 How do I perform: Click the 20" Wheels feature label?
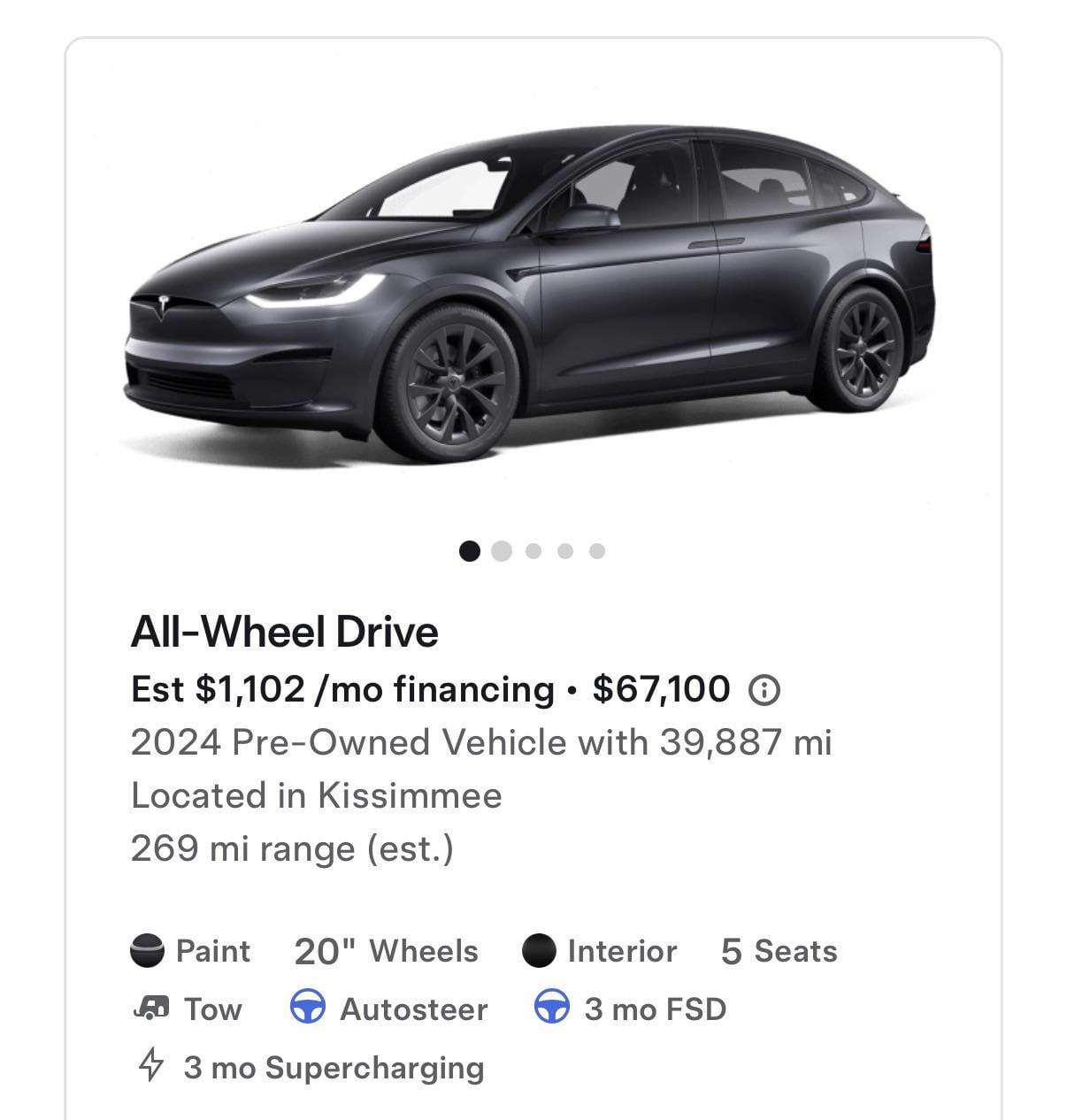point(386,951)
